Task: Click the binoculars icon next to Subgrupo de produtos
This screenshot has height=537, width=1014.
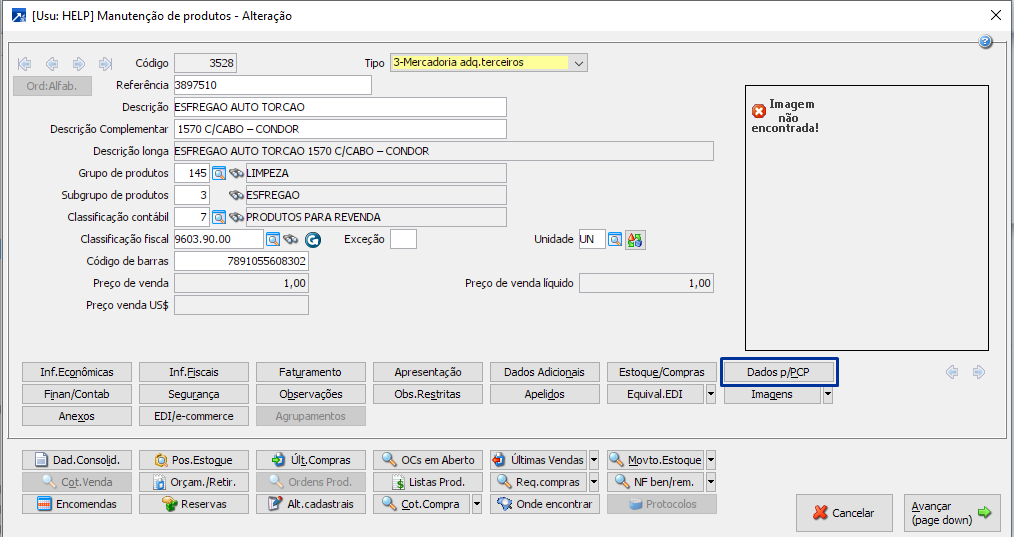Action: pyautogui.click(x=236, y=195)
